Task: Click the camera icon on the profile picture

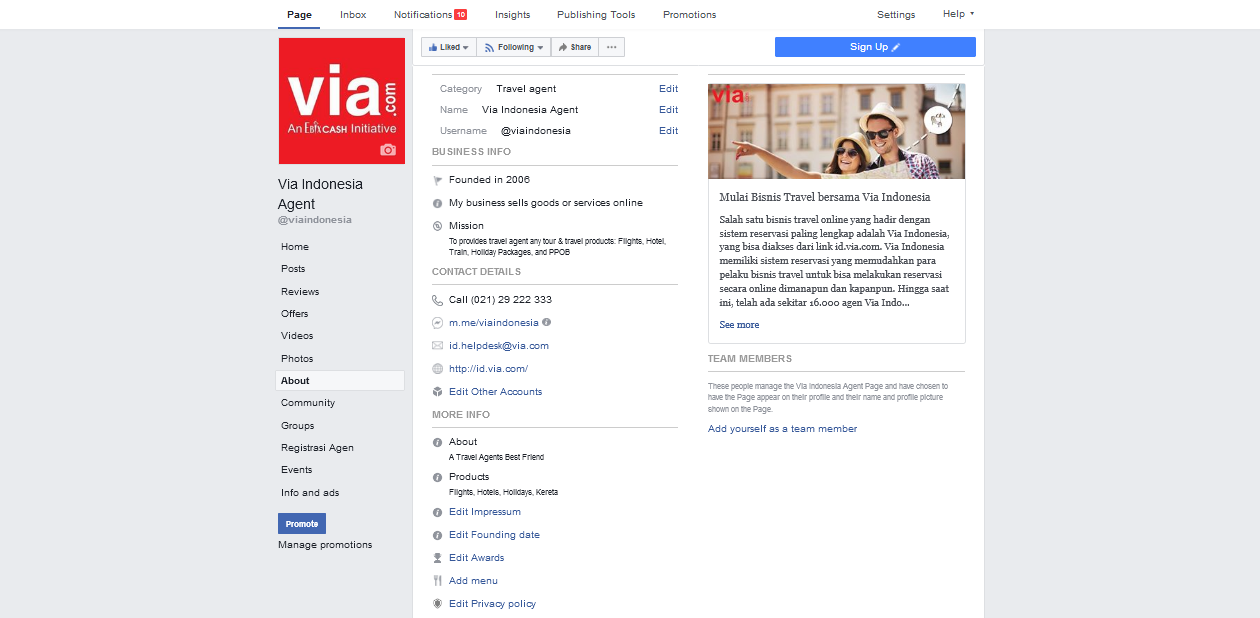Action: point(388,150)
